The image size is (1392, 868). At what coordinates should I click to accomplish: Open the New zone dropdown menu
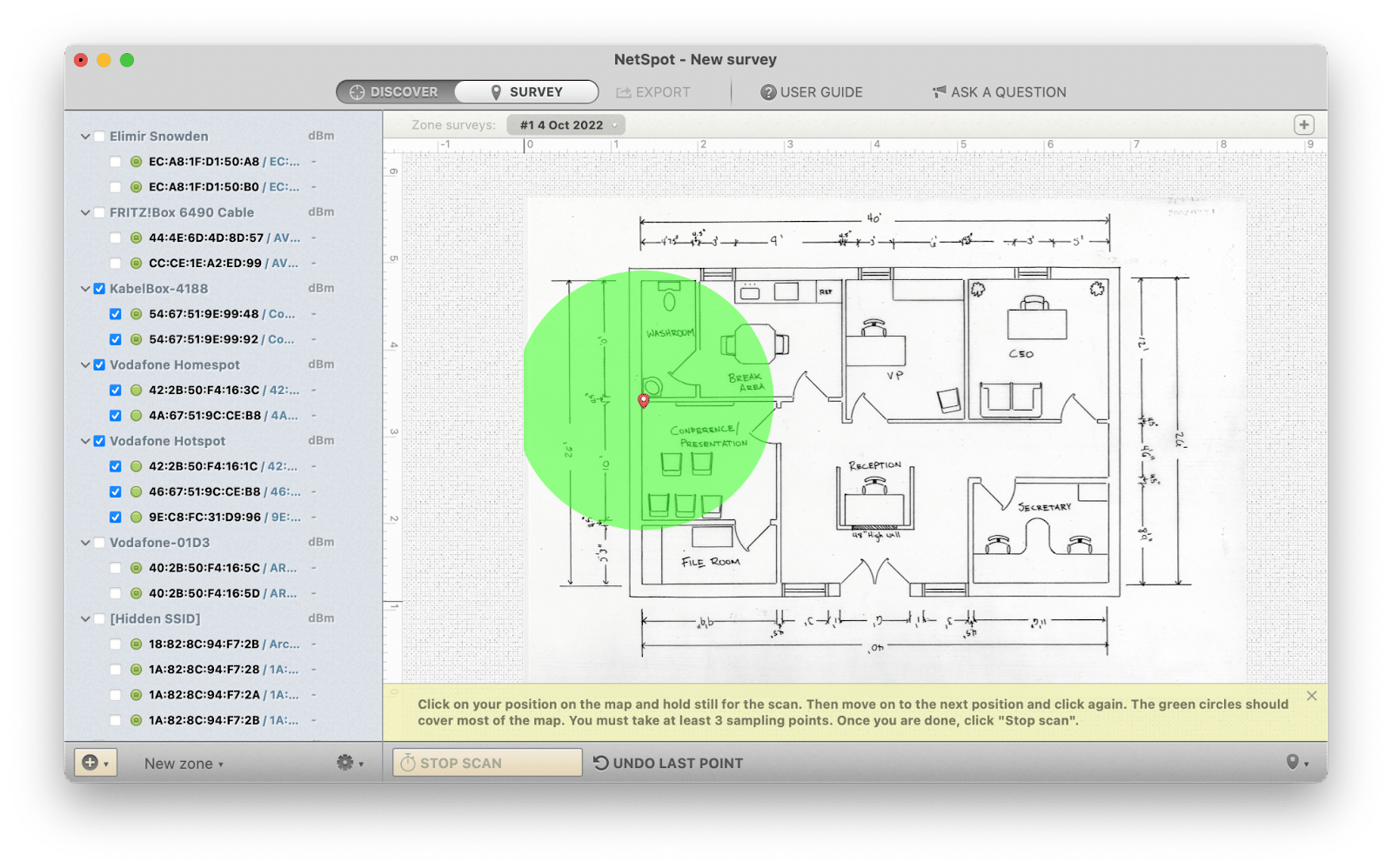tap(184, 764)
